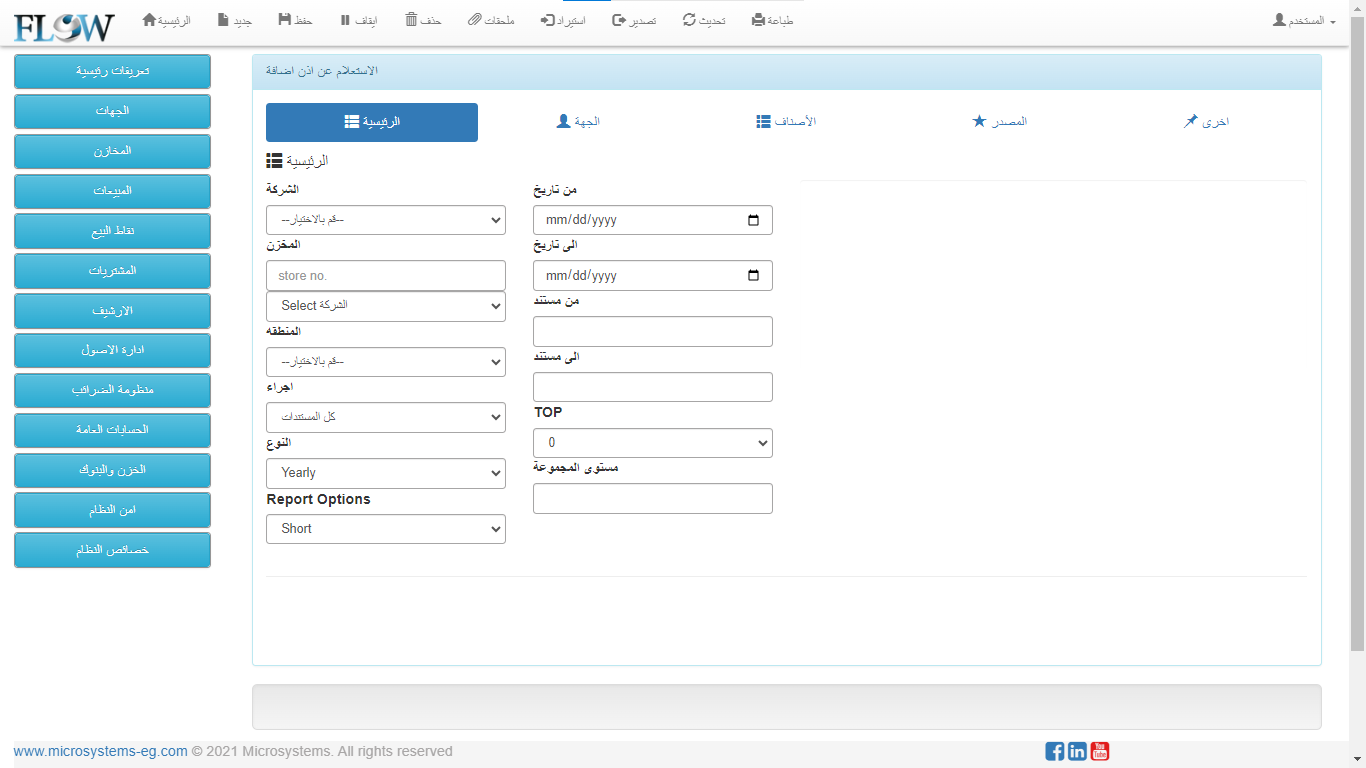The height and width of the screenshot is (768, 1366).
Task: Switch to the المصدر (Source) tab
Action: click(x=999, y=122)
